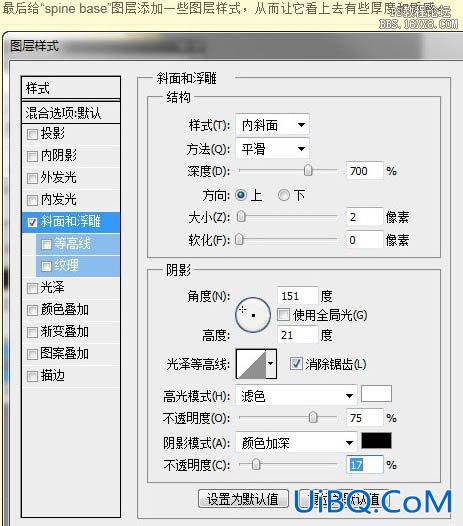The image size is (463, 526).
Task: Open the 阴影模式 颜色加深 dropdown
Action: (x=296, y=443)
